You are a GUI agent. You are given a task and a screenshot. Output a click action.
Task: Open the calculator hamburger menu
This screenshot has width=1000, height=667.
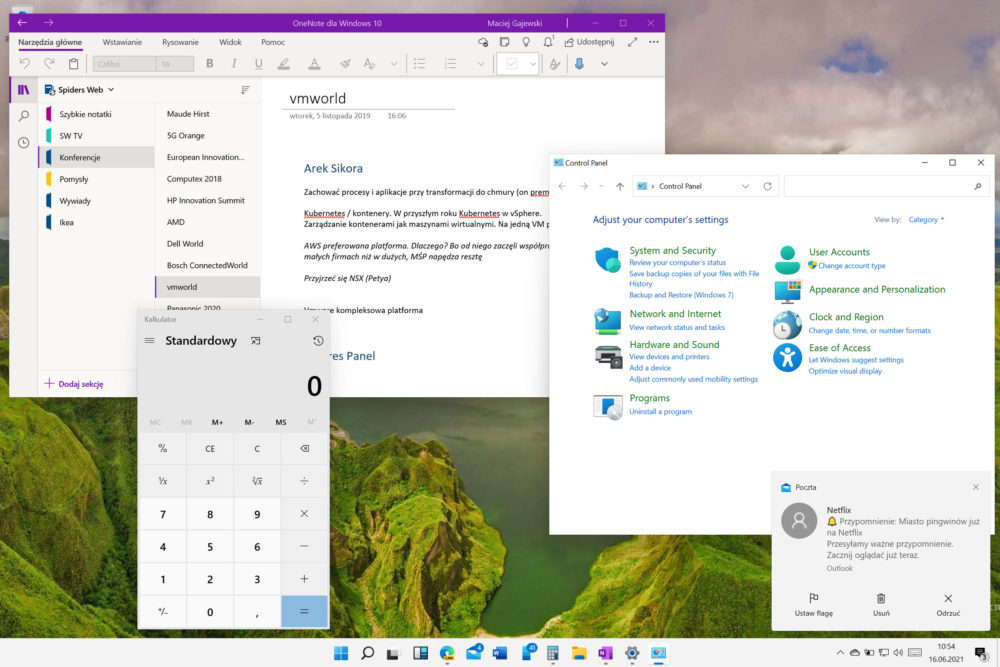[x=149, y=341]
